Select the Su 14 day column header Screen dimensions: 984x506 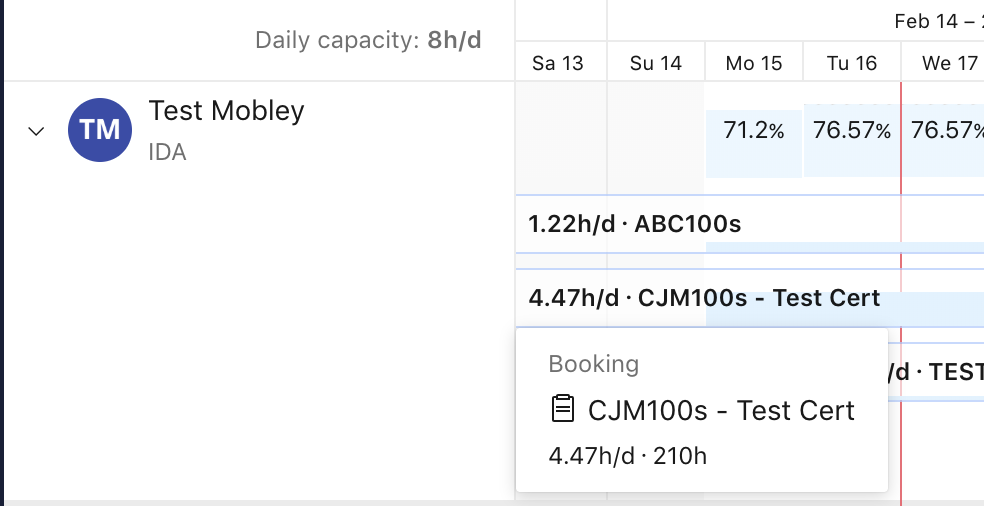coord(656,63)
